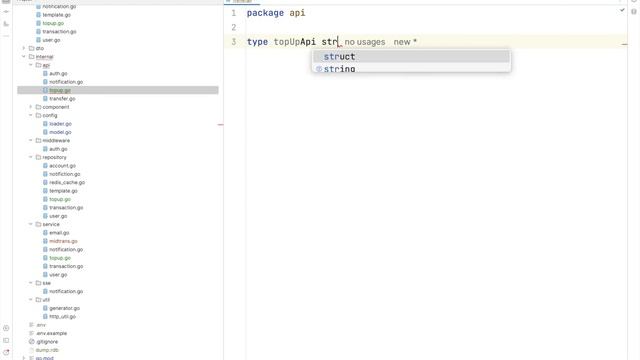Collapse the api folder
Screen dimensions: 640x360
click(31, 65)
